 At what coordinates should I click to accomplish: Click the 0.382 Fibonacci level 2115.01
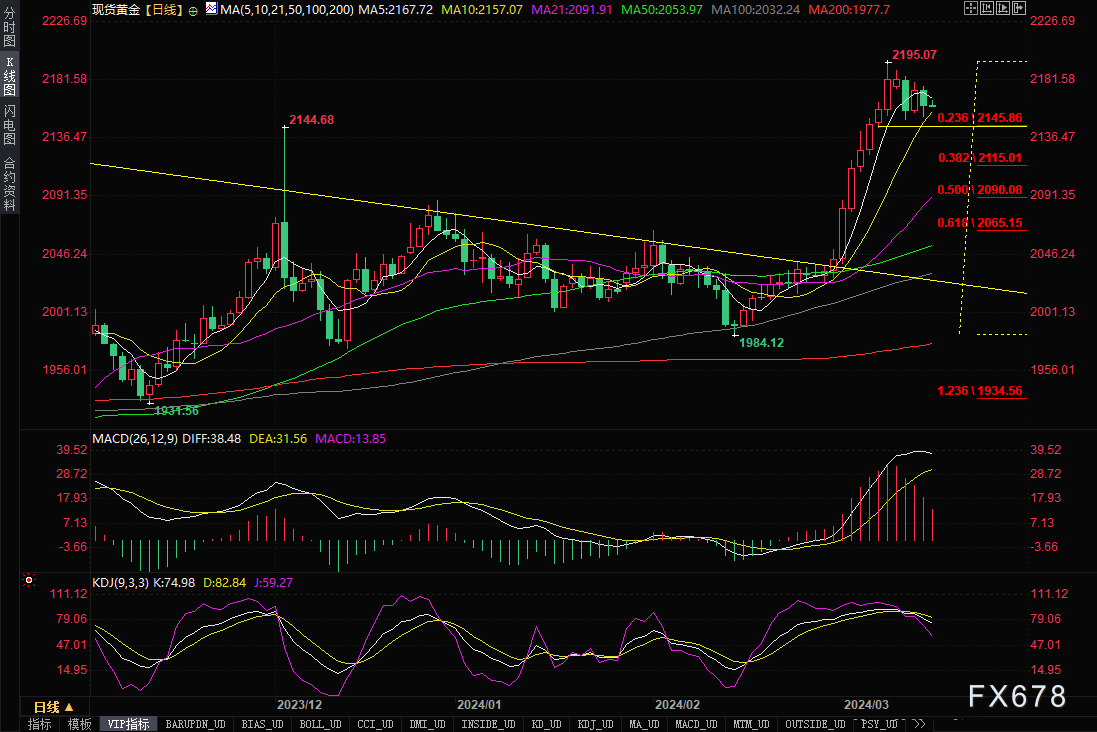(979, 157)
